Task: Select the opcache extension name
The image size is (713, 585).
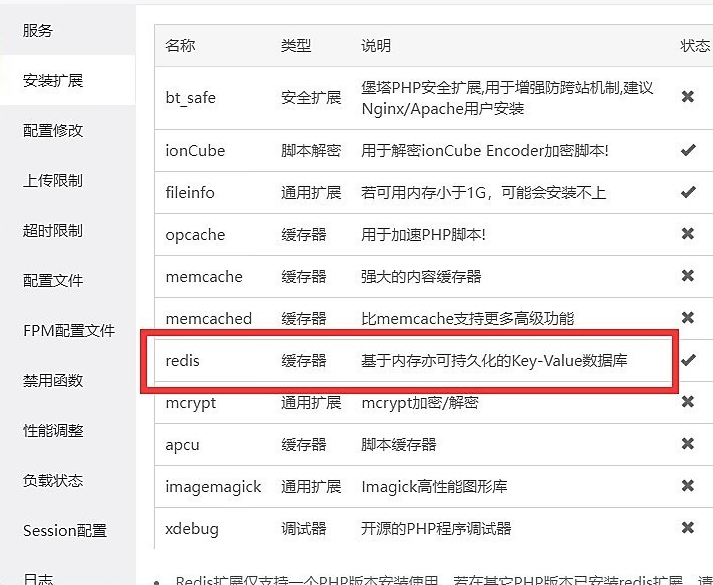Action: click(x=195, y=235)
